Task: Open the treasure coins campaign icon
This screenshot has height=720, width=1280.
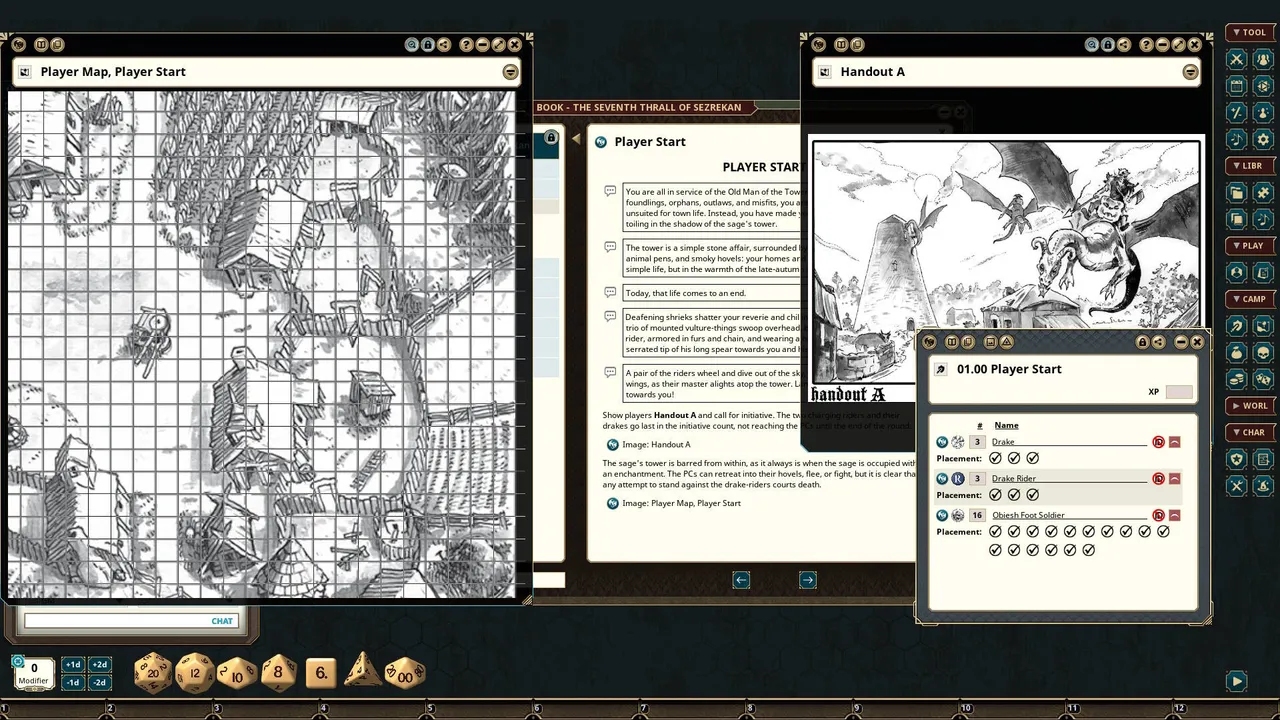Action: pyautogui.click(x=1237, y=379)
